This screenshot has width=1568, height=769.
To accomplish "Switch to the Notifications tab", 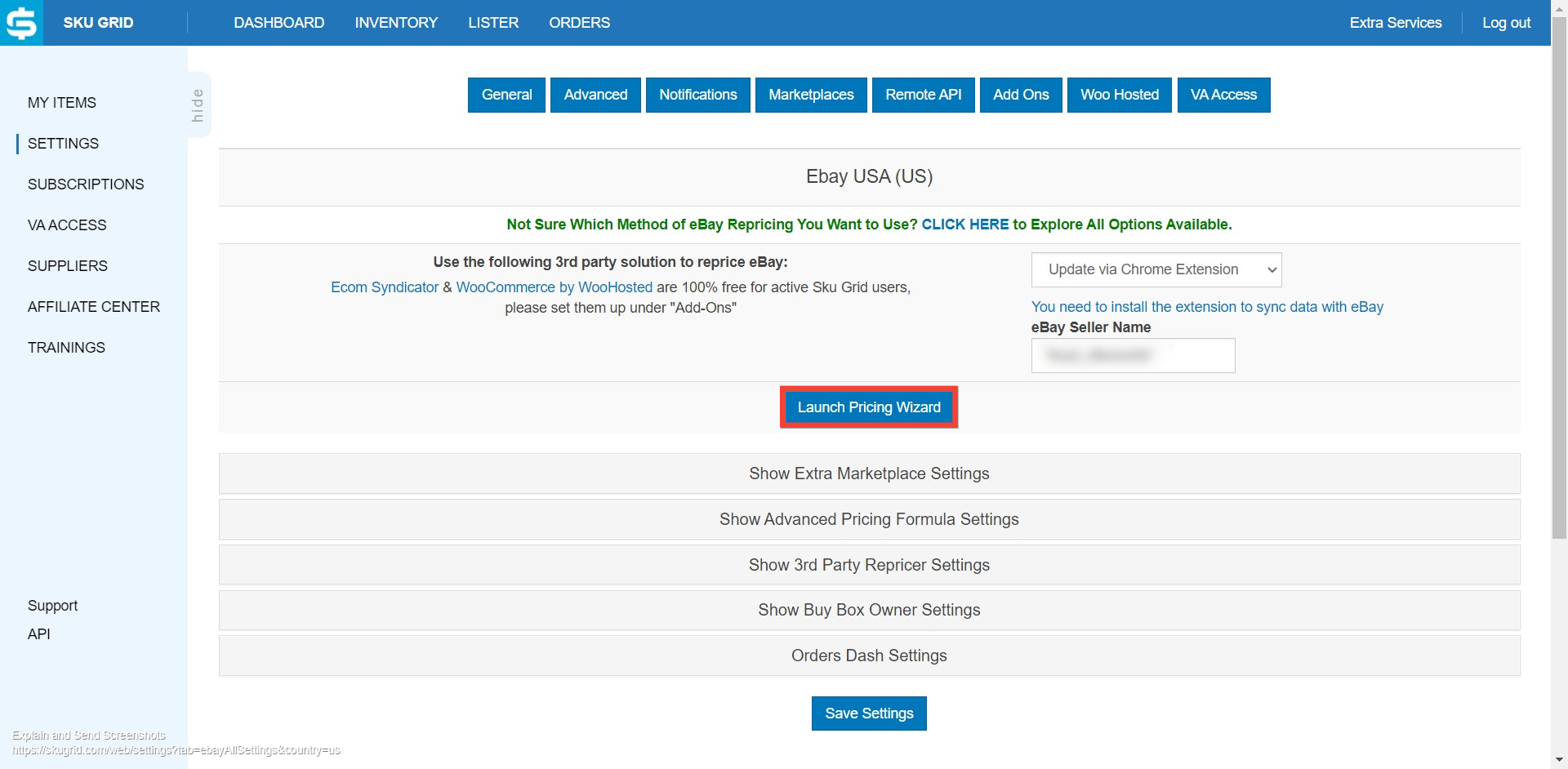I will (698, 95).
